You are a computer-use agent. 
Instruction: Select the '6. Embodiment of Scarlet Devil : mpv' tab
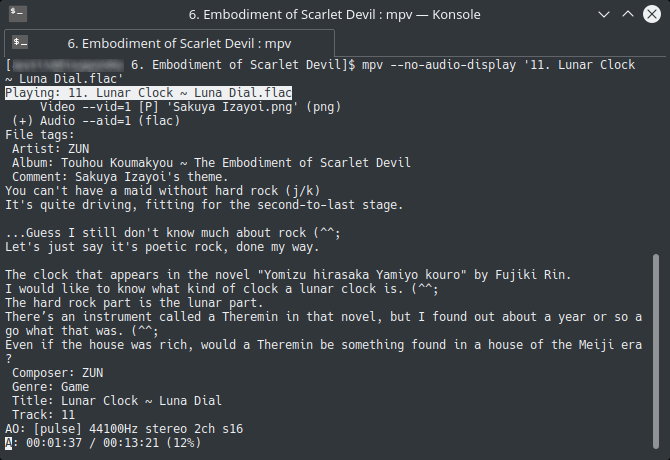169,43
